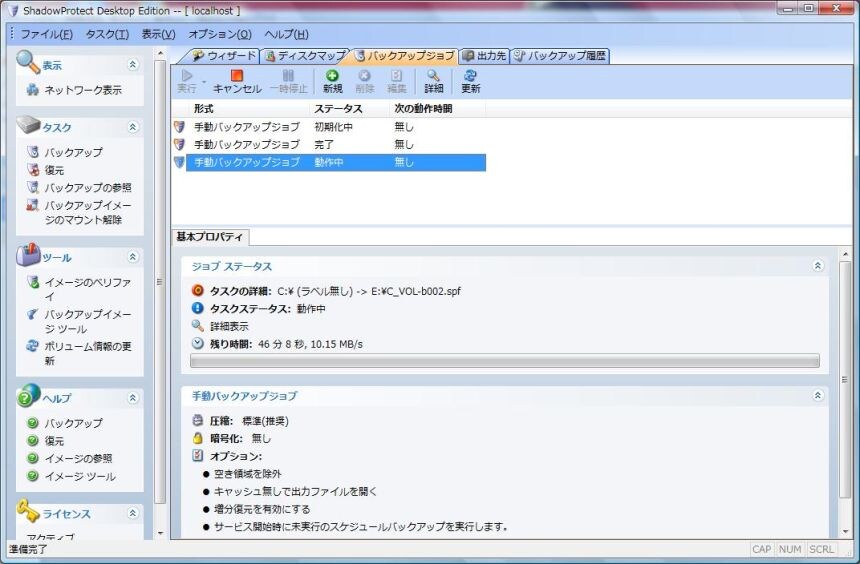This screenshot has height=564, width=860.
Task: Collapse the ヘルプ sidebar section
Action: (133, 398)
